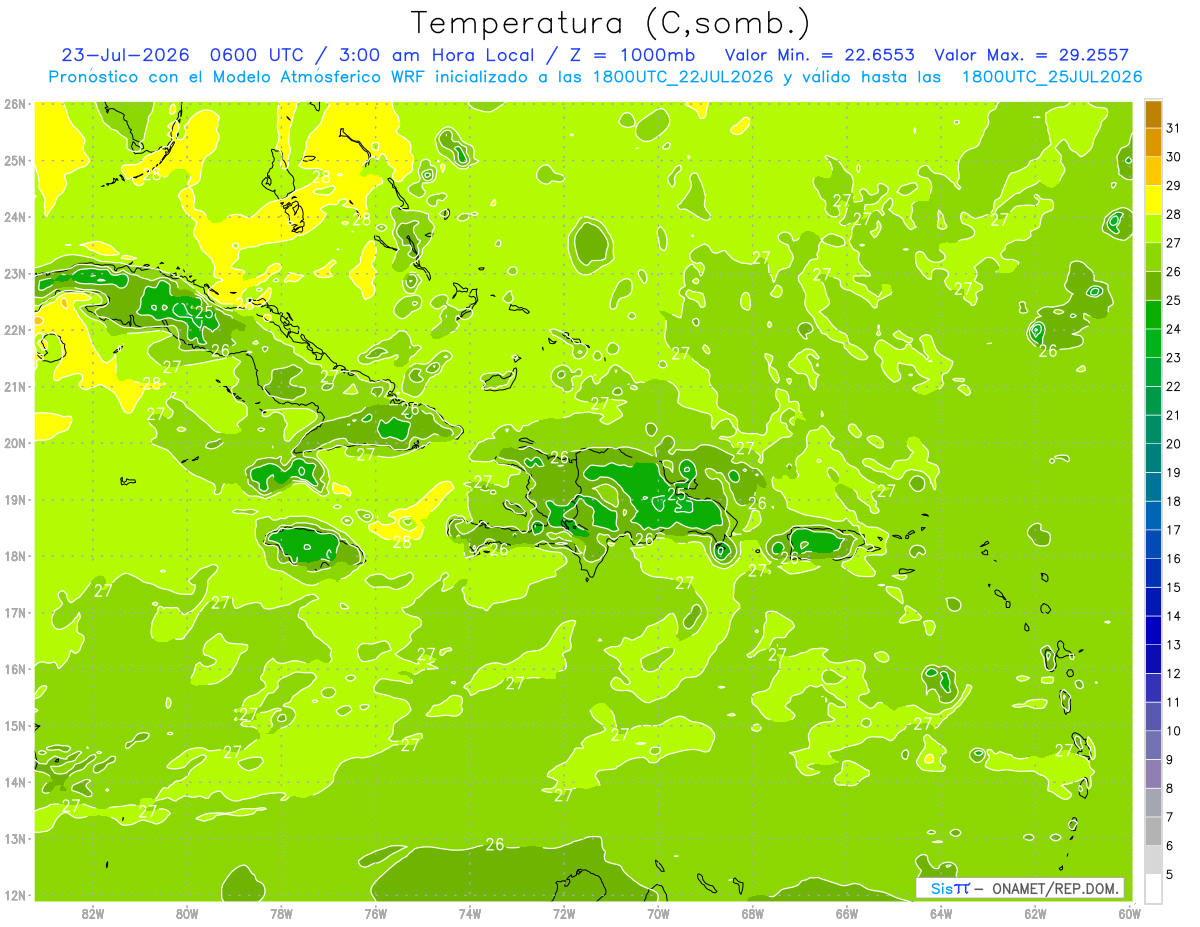This screenshot has height=927, width=1200.
Task: Click the longitude axis label 82W
Action: point(93,913)
